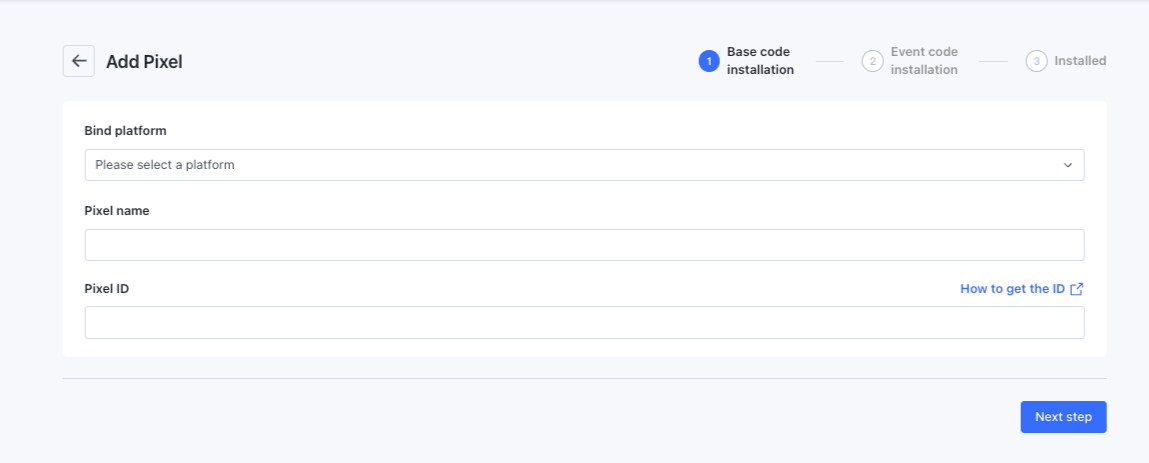The width and height of the screenshot is (1149, 463).
Task: Select the 'Installed' step label
Action: pyautogui.click(x=1080, y=61)
